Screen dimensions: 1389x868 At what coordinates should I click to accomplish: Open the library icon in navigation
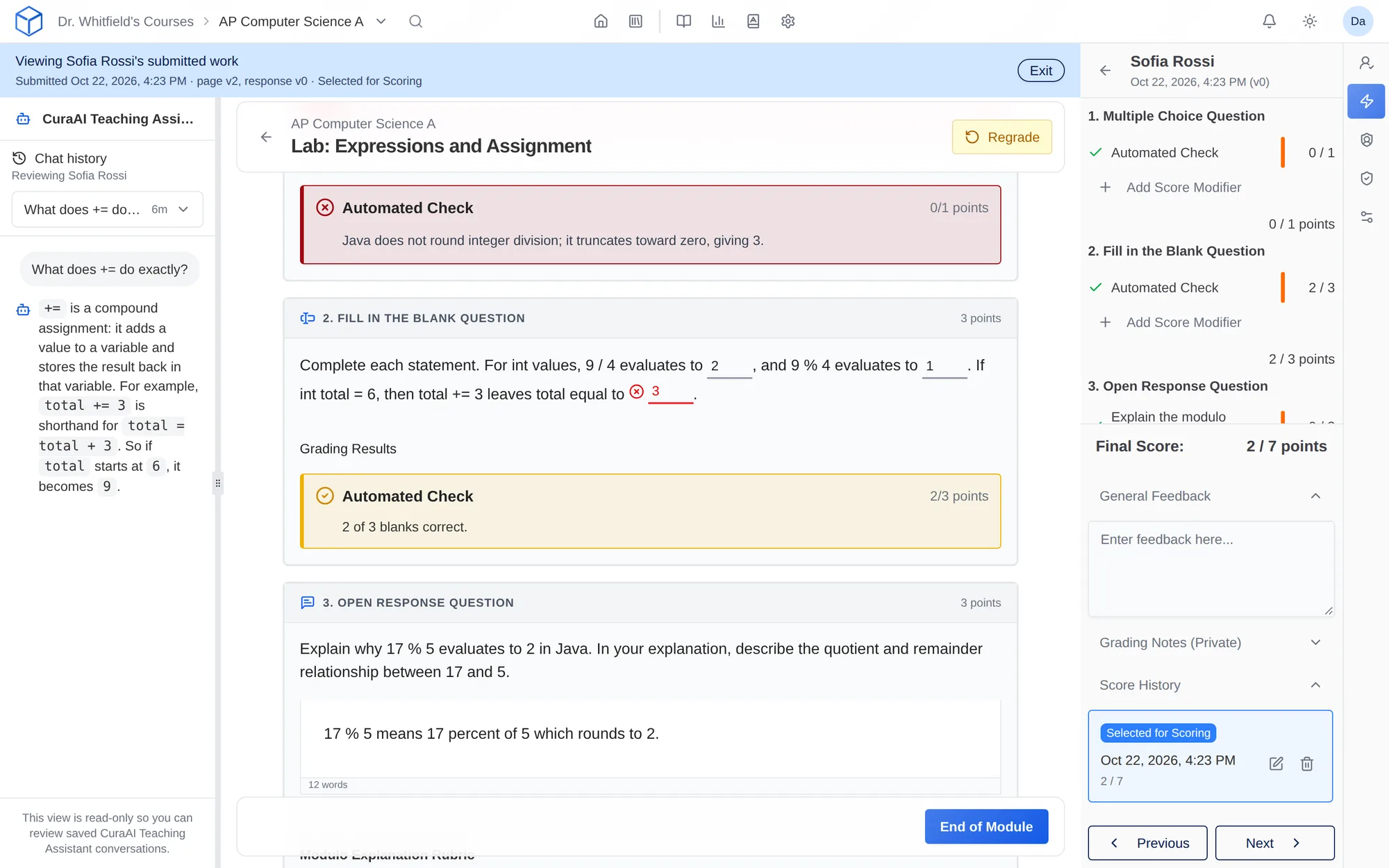coord(635,22)
